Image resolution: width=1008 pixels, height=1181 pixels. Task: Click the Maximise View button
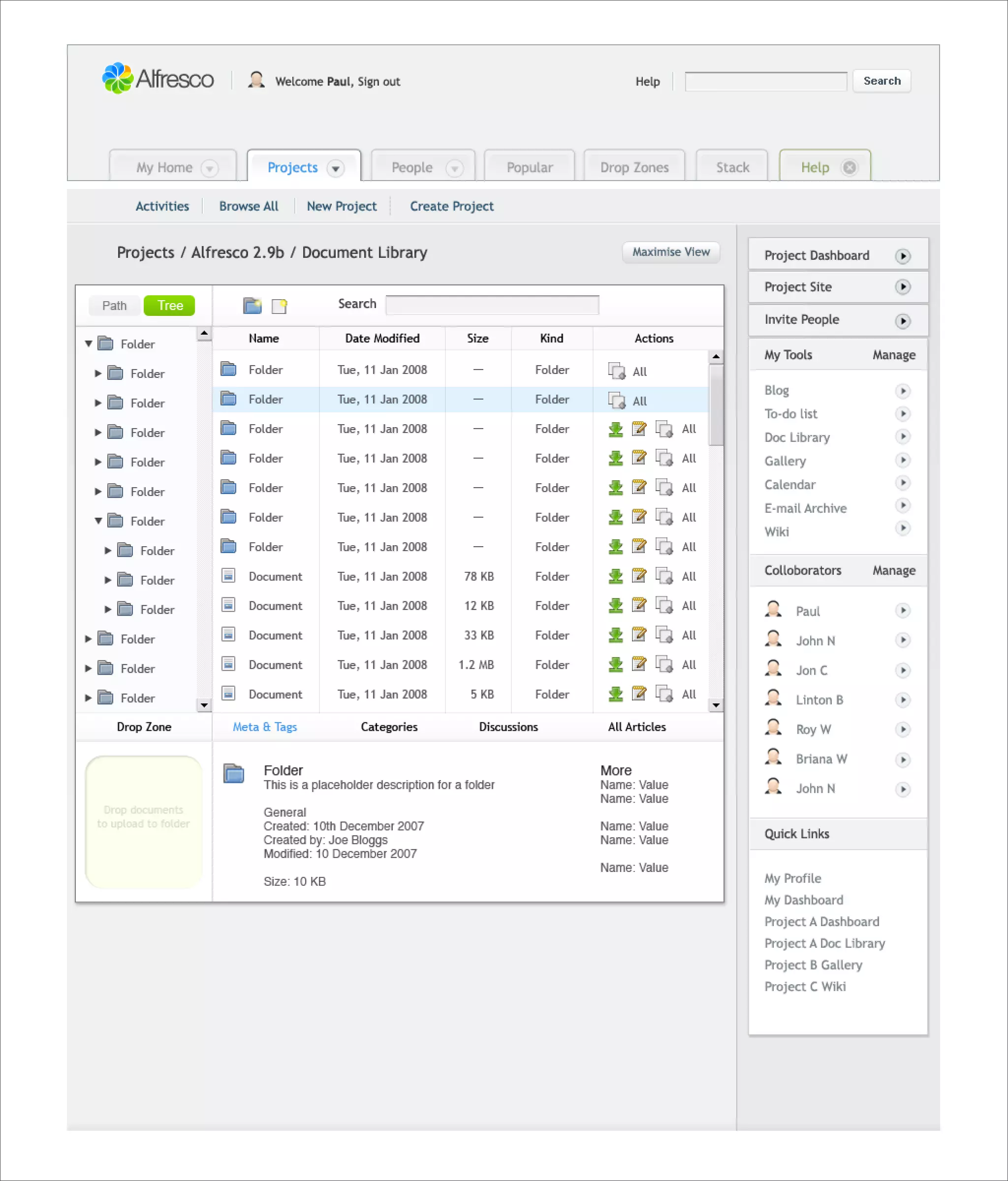click(x=671, y=252)
